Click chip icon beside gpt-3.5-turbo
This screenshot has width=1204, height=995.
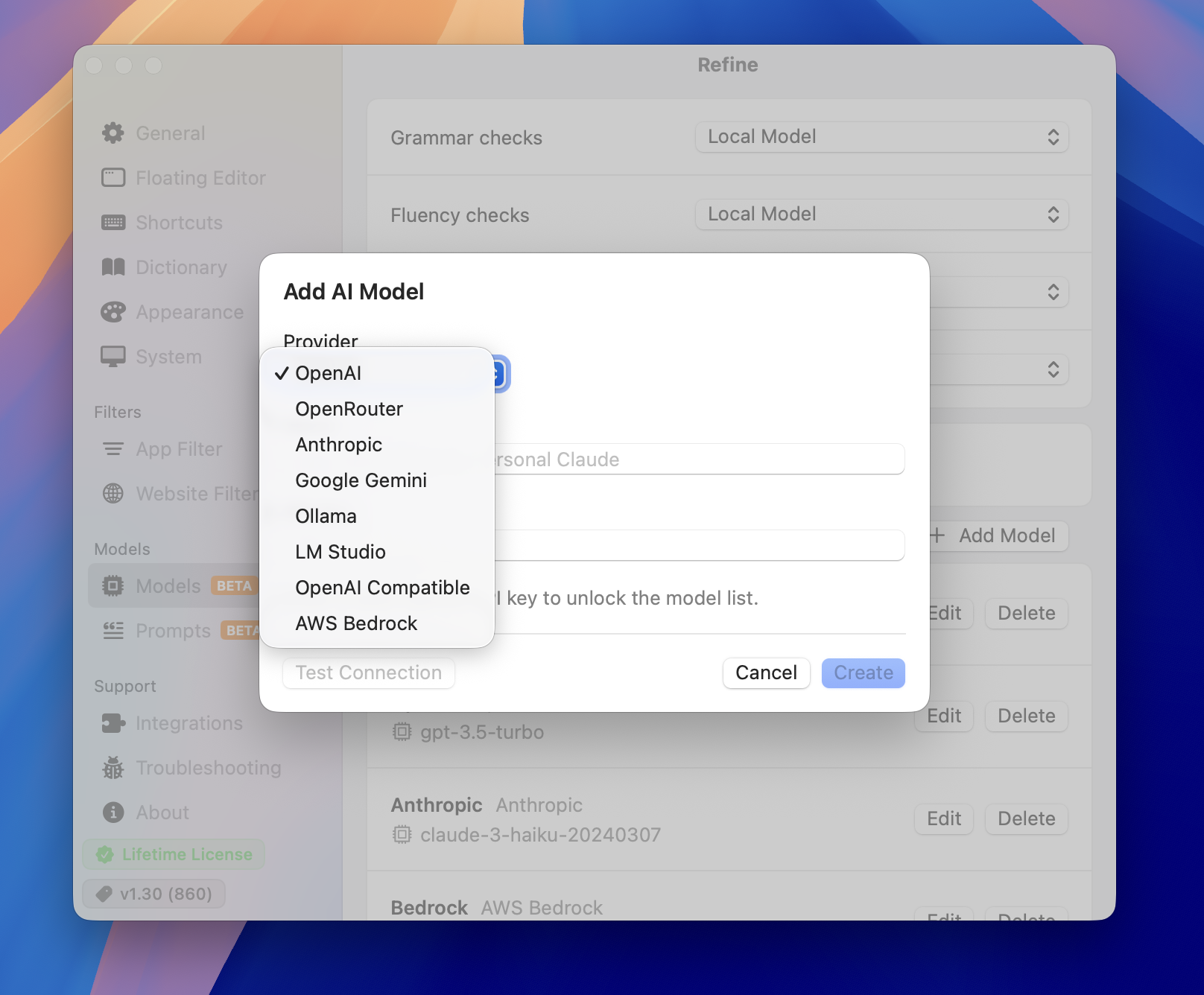click(402, 732)
